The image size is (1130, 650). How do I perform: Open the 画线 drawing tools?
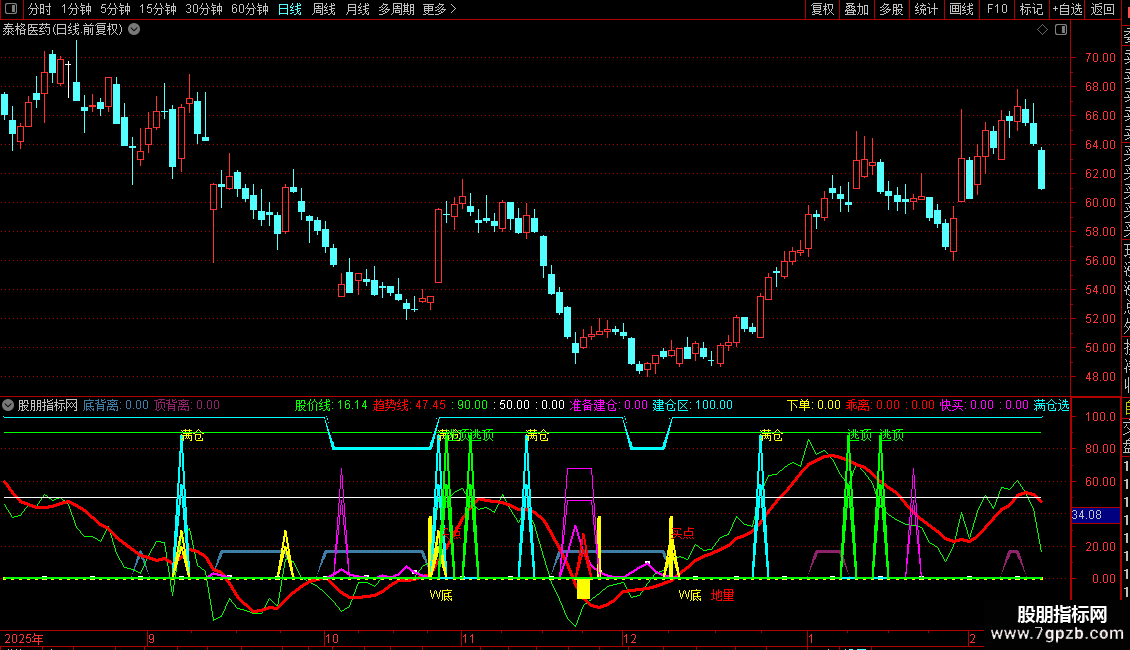961,9
